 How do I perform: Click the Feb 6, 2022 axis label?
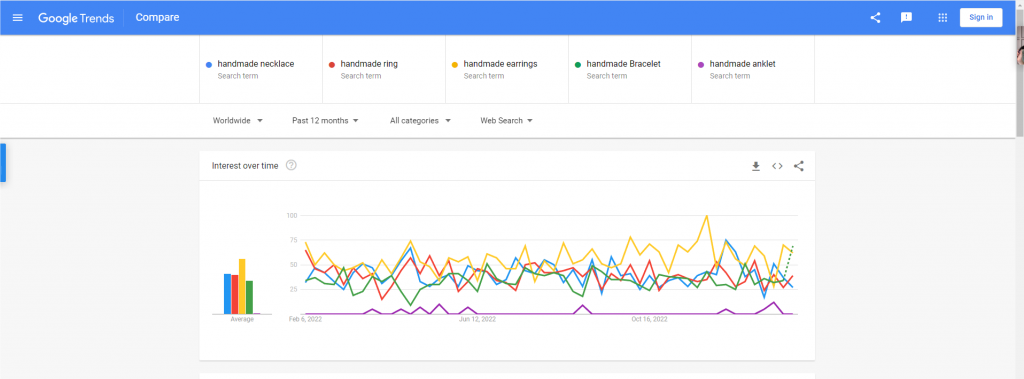305,320
